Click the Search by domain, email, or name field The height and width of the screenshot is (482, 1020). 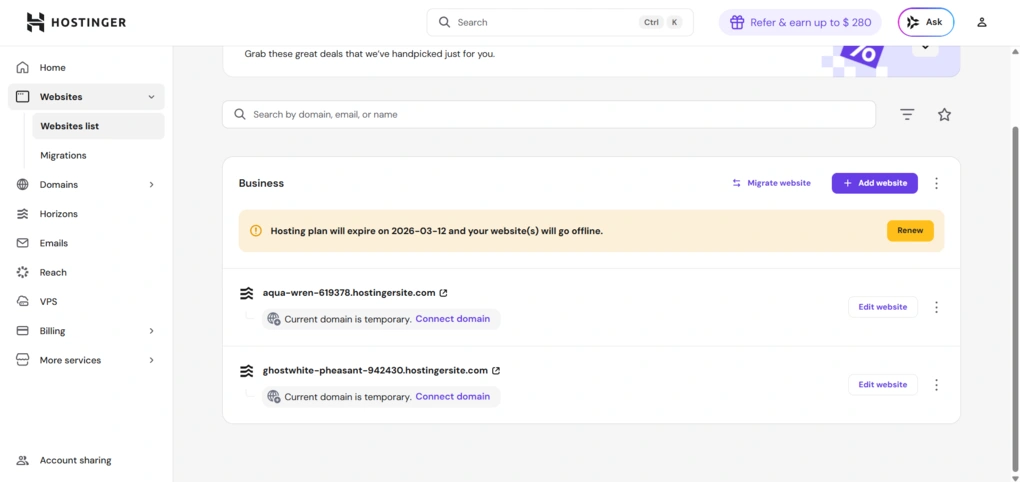coord(549,114)
